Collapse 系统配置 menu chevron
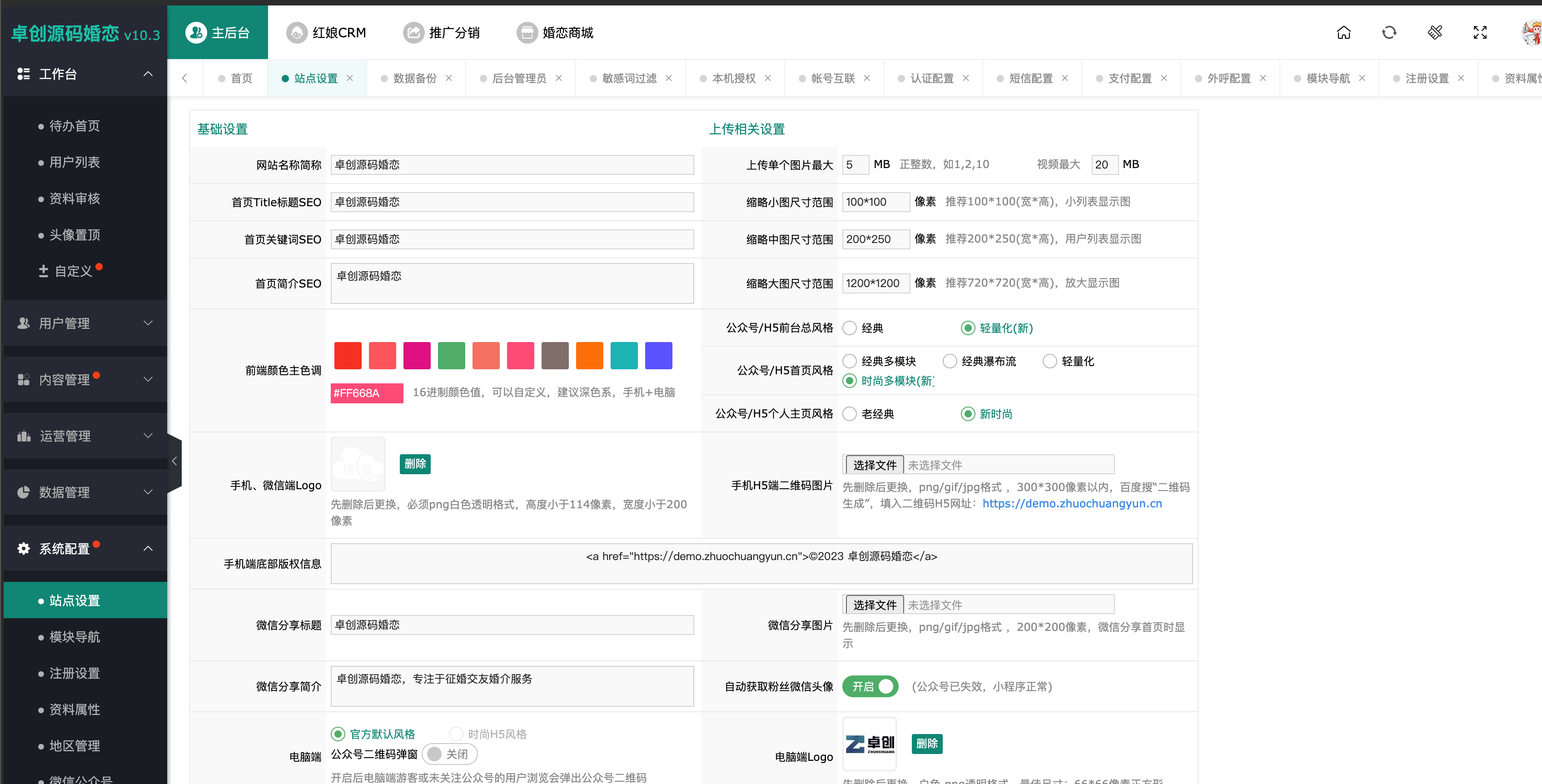Screen dimensions: 1542x784 [148, 548]
